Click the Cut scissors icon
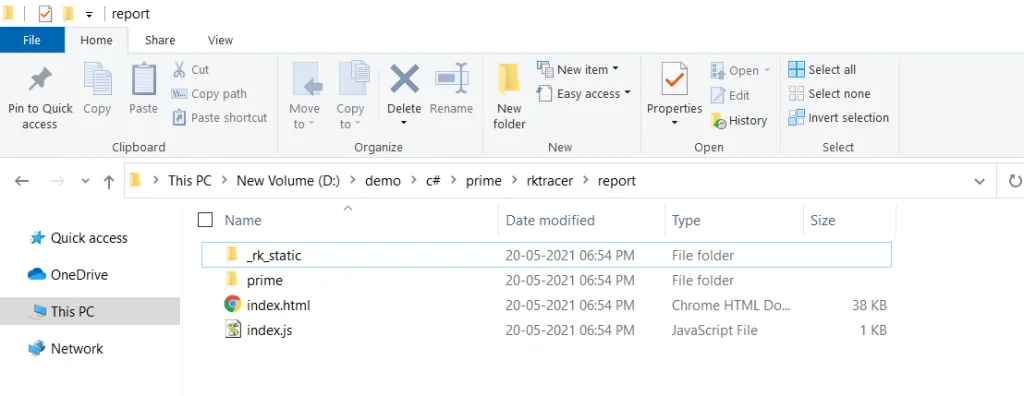Image resolution: width=1024 pixels, height=396 pixels. pyautogui.click(x=179, y=69)
